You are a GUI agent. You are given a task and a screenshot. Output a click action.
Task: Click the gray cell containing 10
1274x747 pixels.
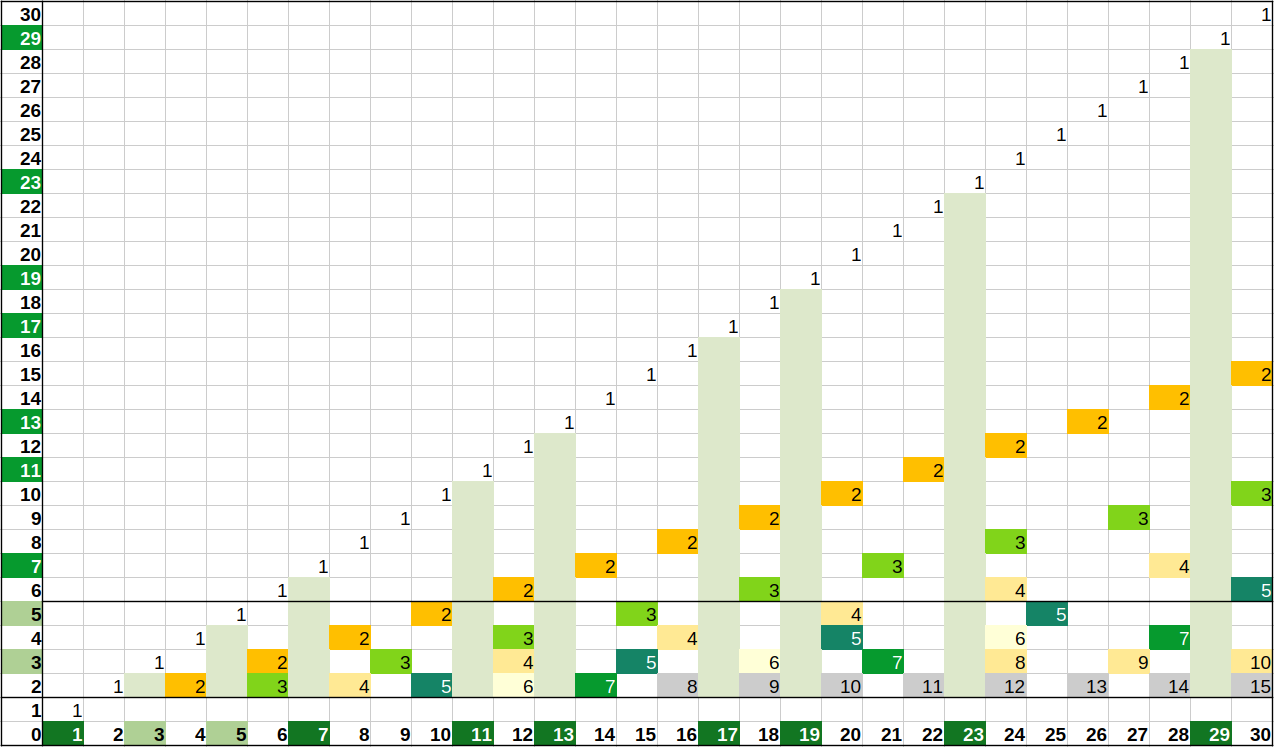[842, 686]
